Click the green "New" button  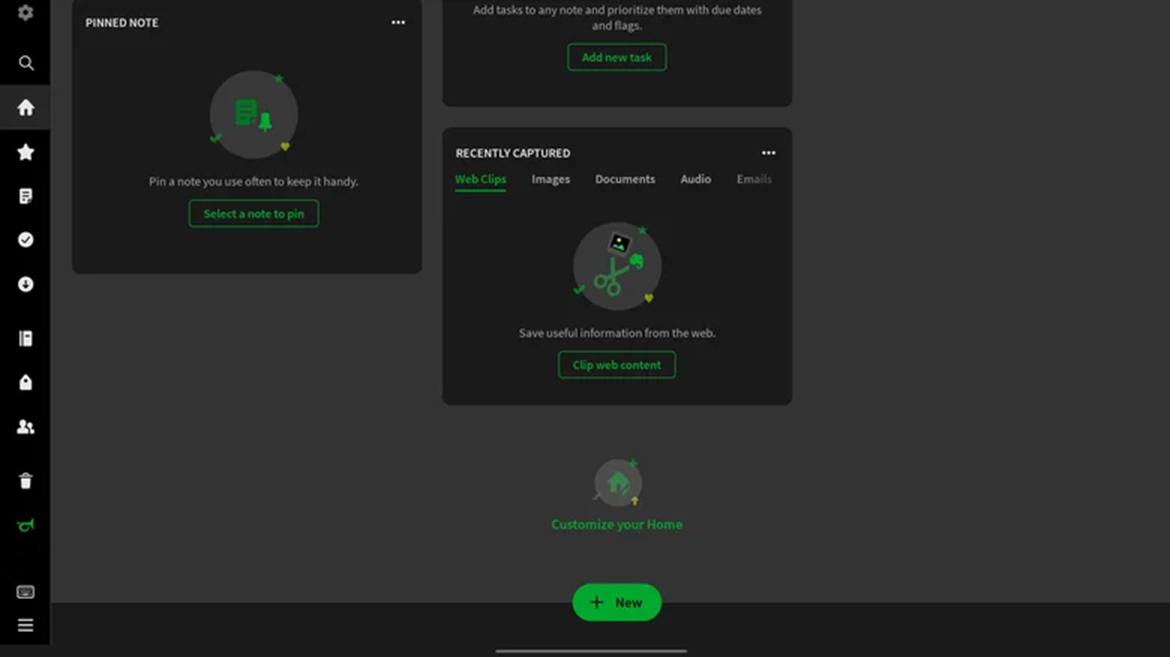616,602
